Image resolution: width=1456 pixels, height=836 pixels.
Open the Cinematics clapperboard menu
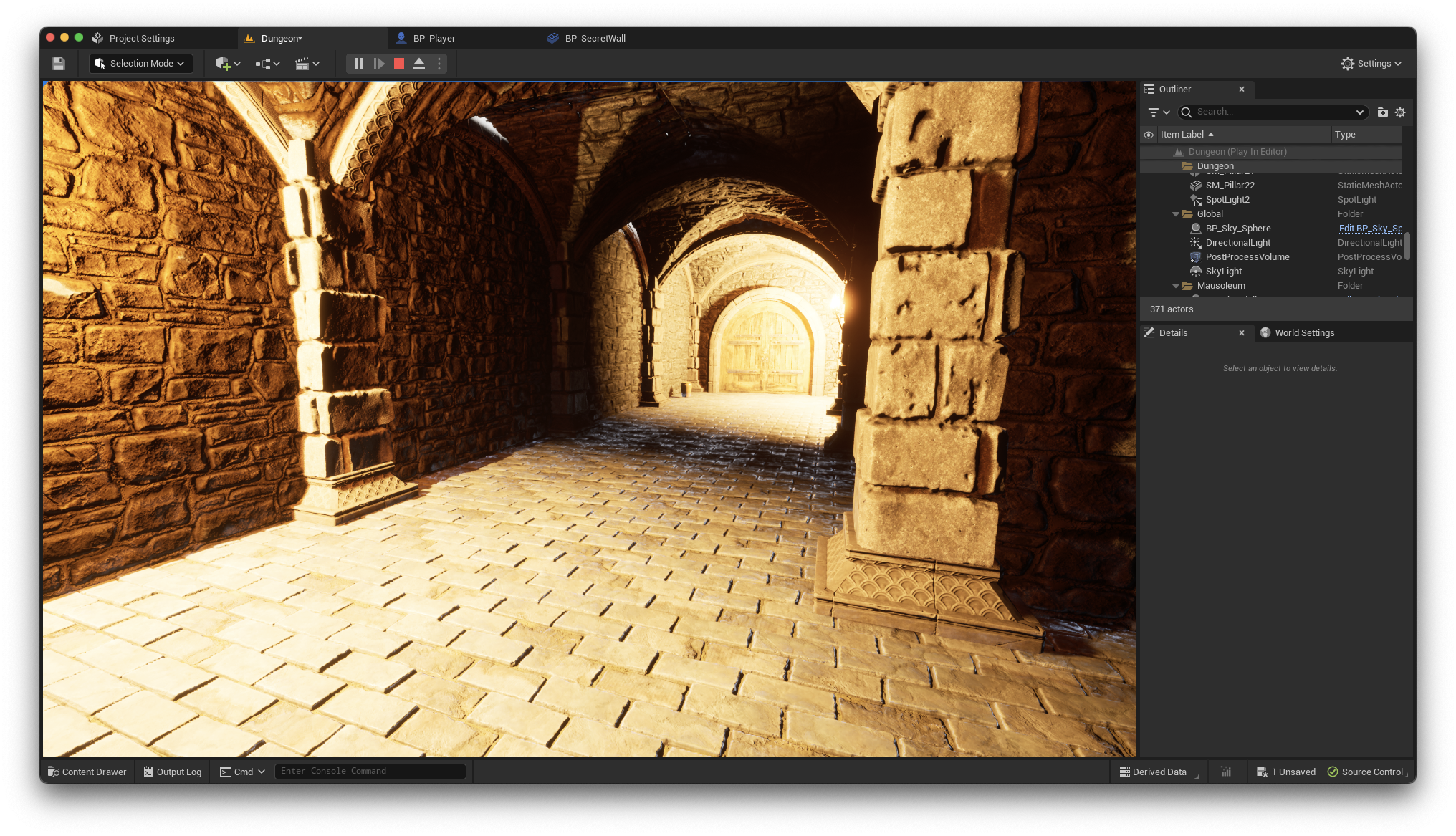(307, 64)
